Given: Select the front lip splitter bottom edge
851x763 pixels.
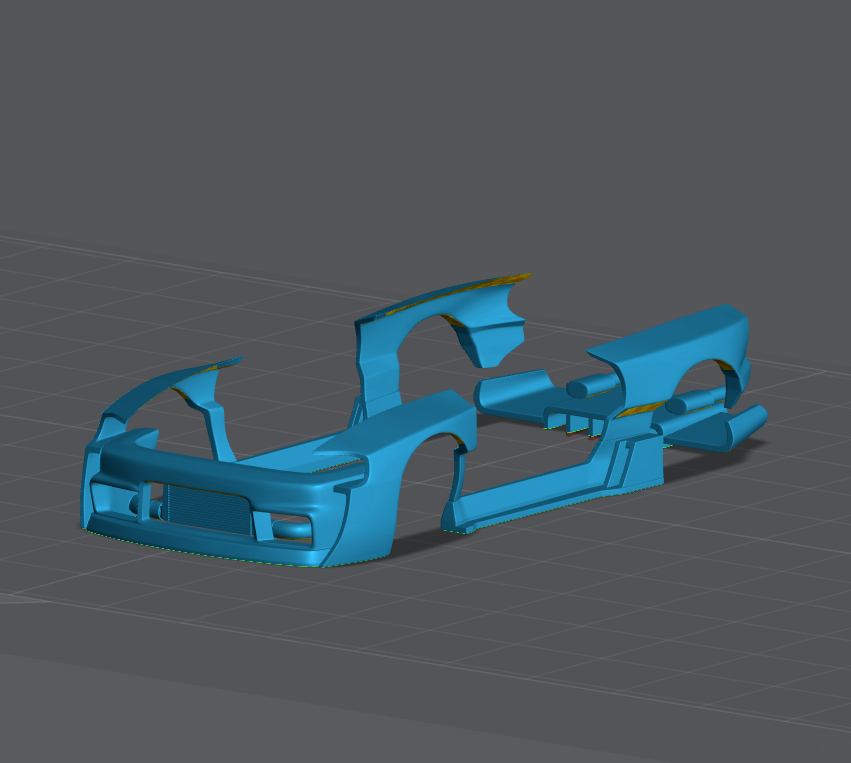Looking at the screenshot, I should [x=200, y=549].
